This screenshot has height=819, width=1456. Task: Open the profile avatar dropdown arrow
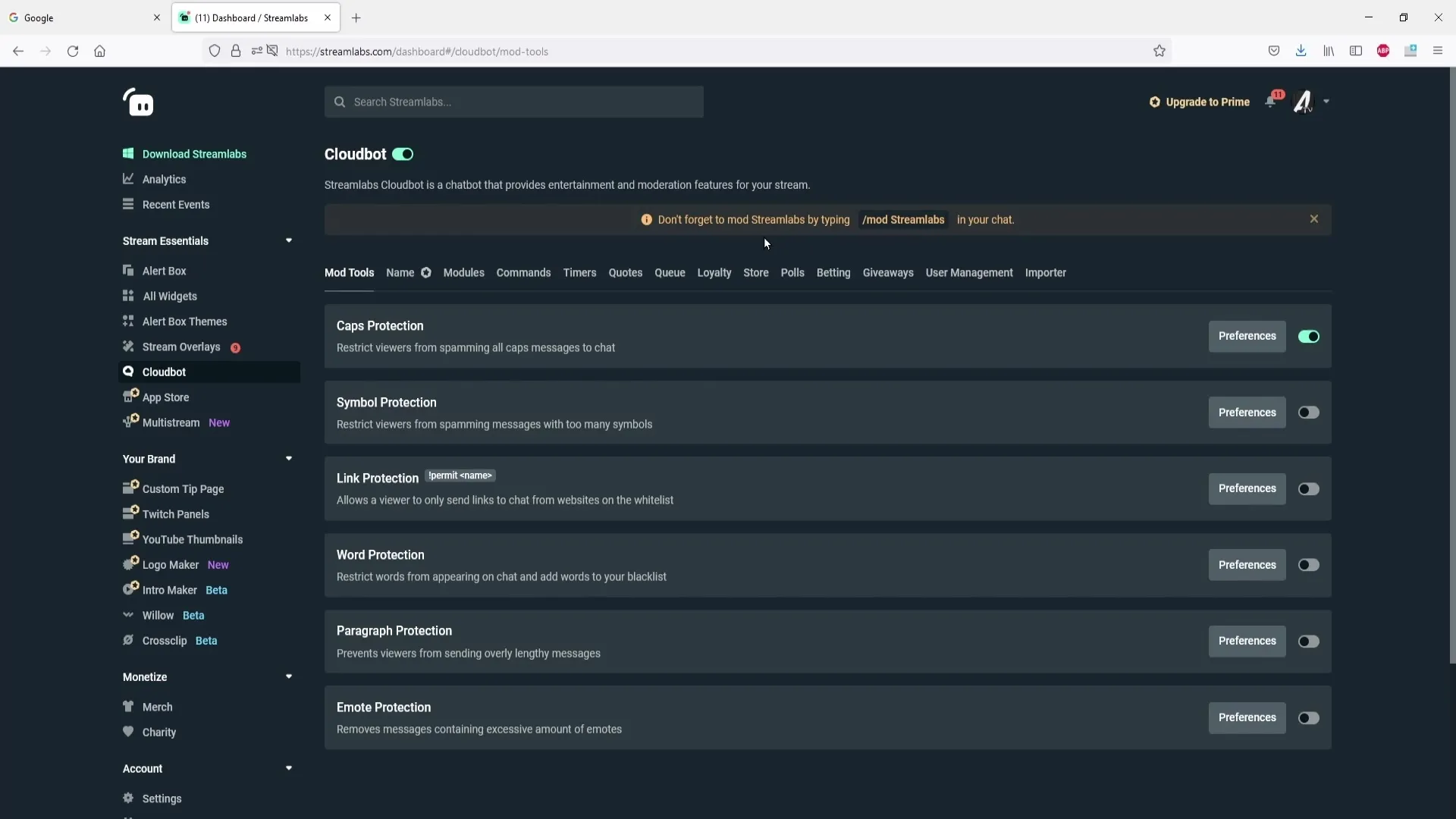coord(1326,102)
